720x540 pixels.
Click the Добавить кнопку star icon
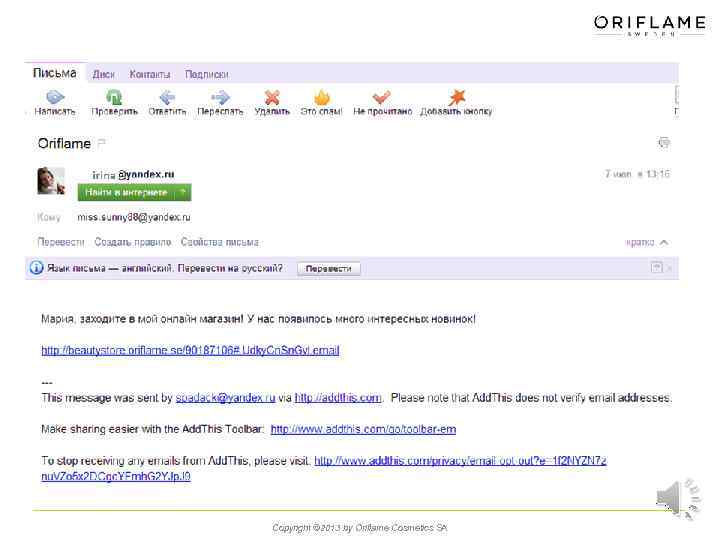click(x=457, y=97)
